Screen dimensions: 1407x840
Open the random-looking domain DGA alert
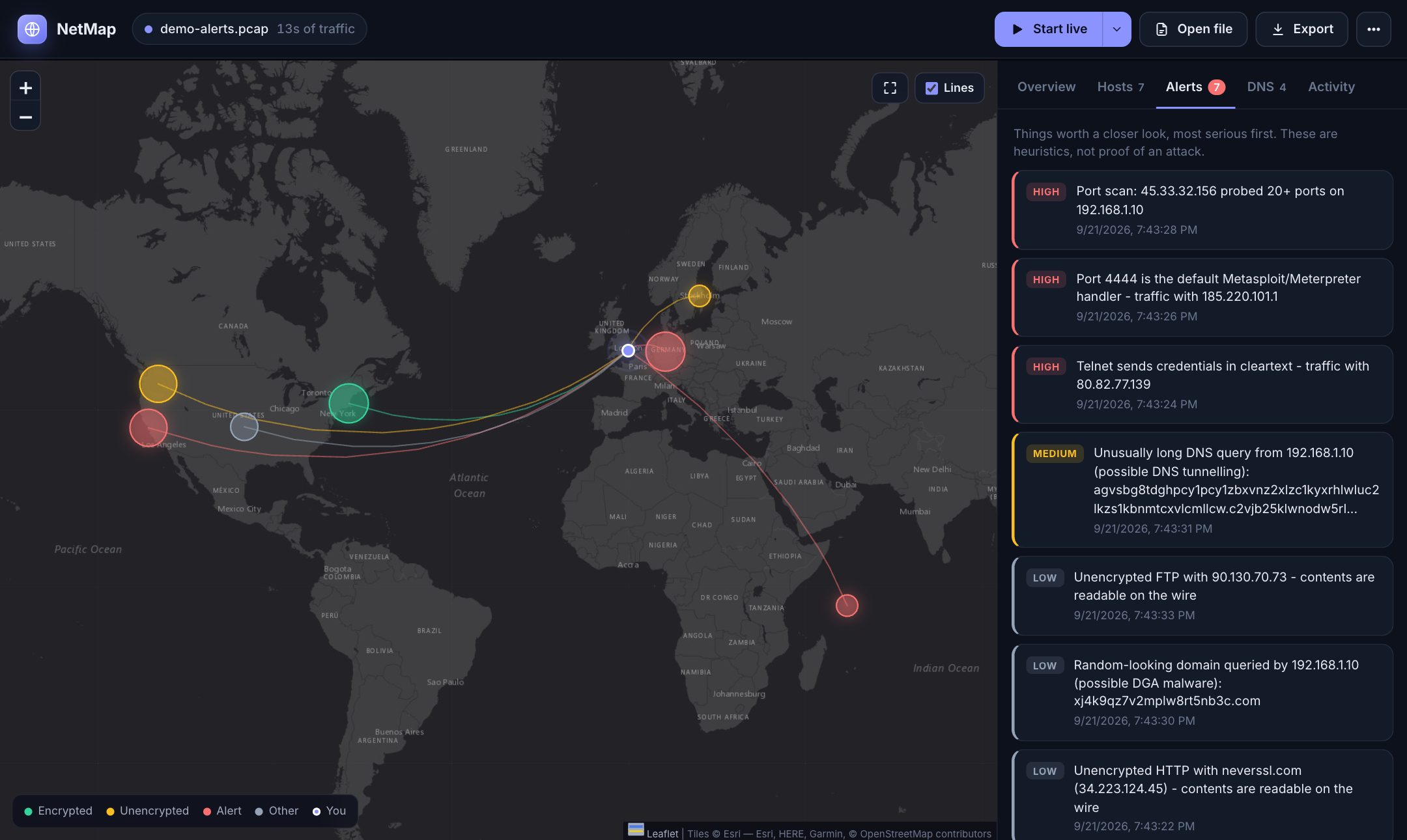point(1202,692)
